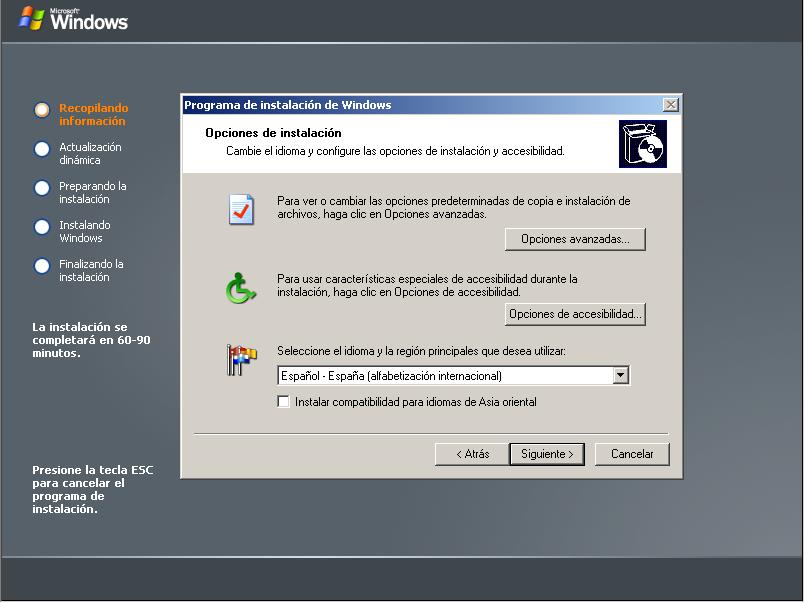Open Opciones avanzadas
This screenshot has height=603, width=804.
tap(575, 239)
